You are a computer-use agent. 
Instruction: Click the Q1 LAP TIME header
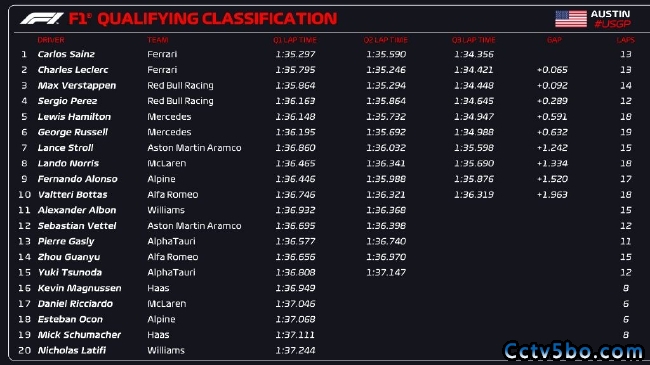tap(295, 40)
